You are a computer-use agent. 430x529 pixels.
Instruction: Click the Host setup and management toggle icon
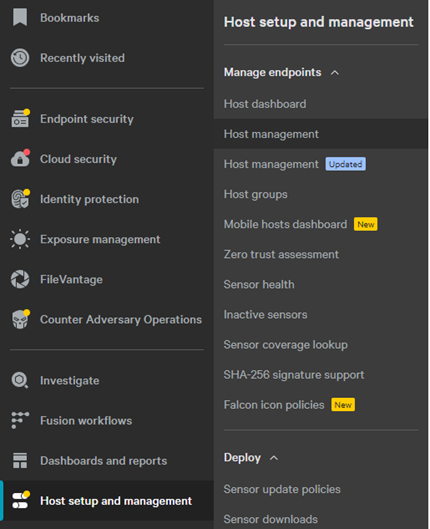coord(21,500)
